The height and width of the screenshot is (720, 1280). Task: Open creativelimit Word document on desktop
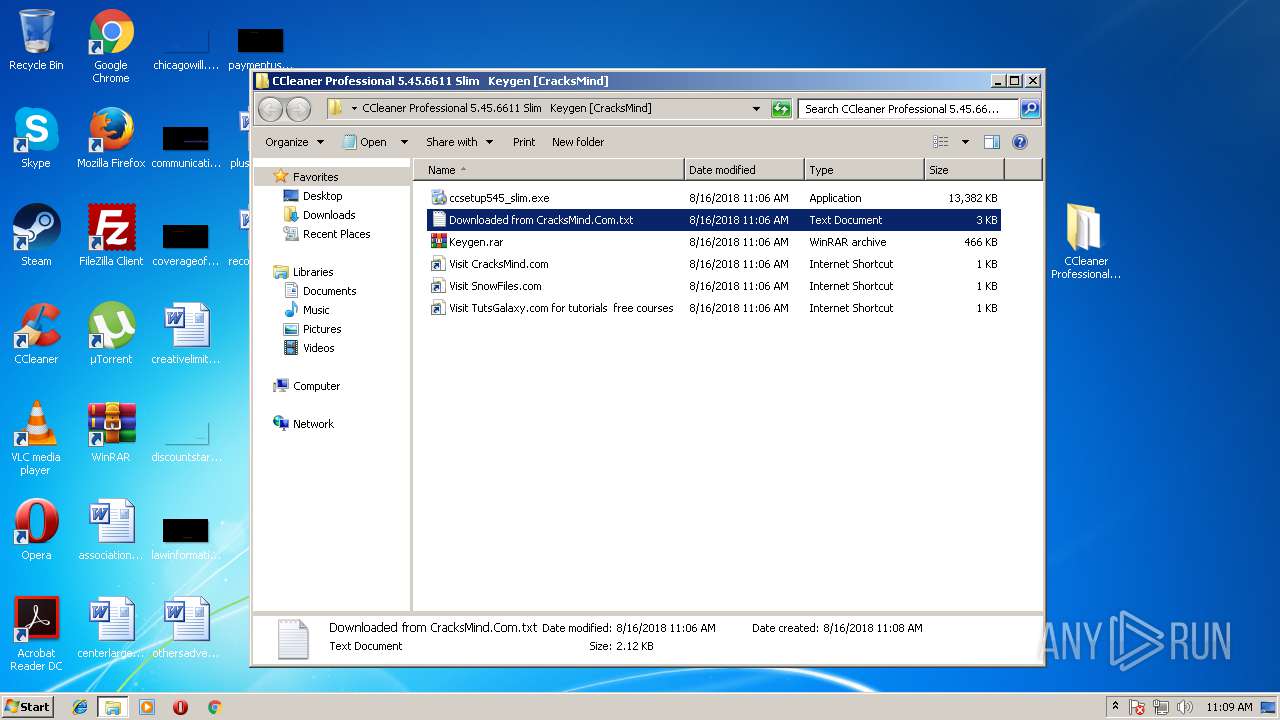pos(186,334)
